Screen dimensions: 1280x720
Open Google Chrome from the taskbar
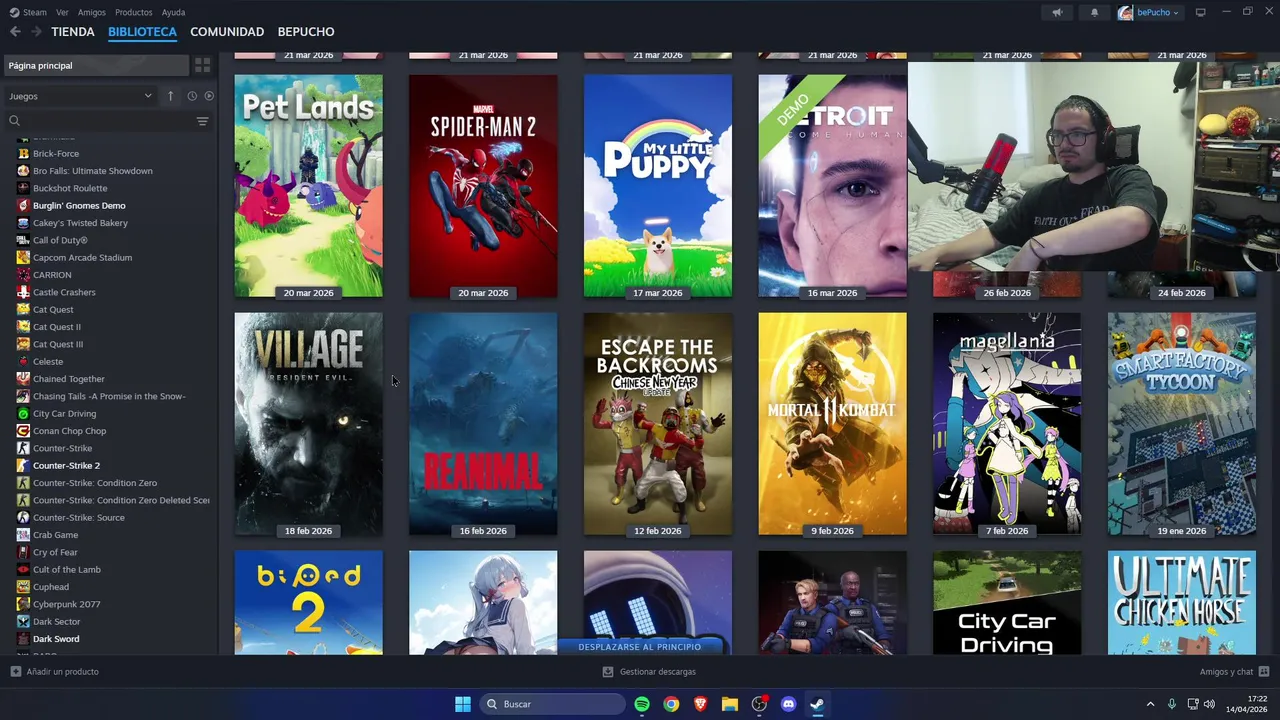671,704
